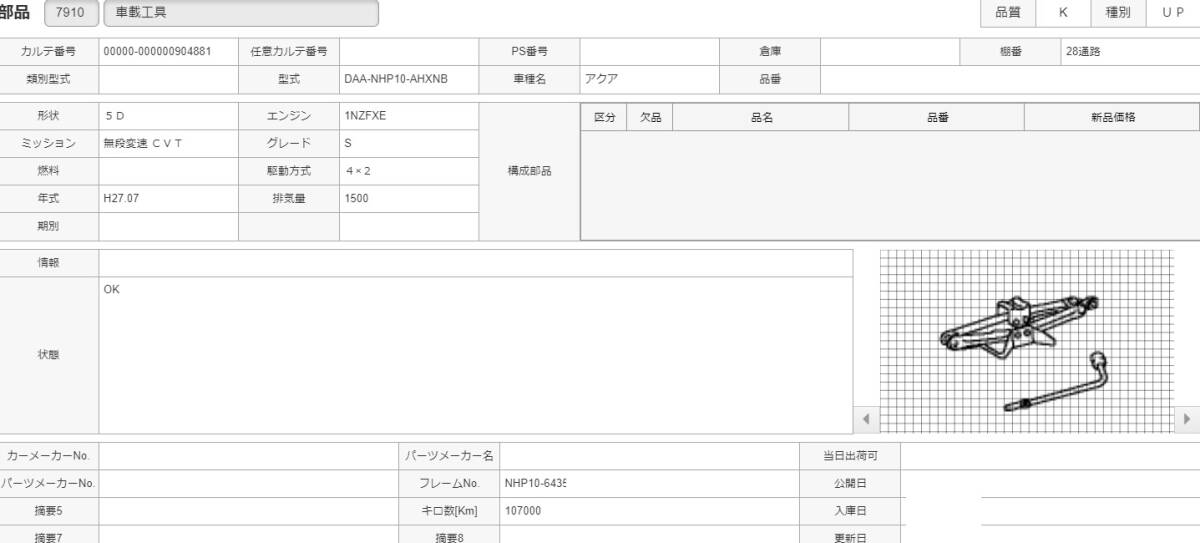The width and height of the screenshot is (1200, 543).
Task: Click the 任意カルテ番号 input field
Action: [409, 51]
